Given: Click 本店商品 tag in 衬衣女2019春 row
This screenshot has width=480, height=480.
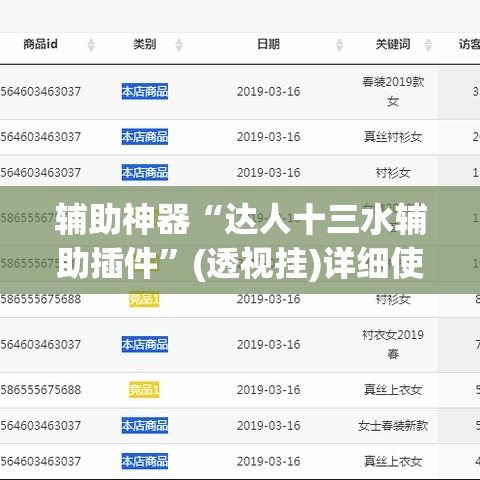Looking at the screenshot, I should [x=145, y=344].
